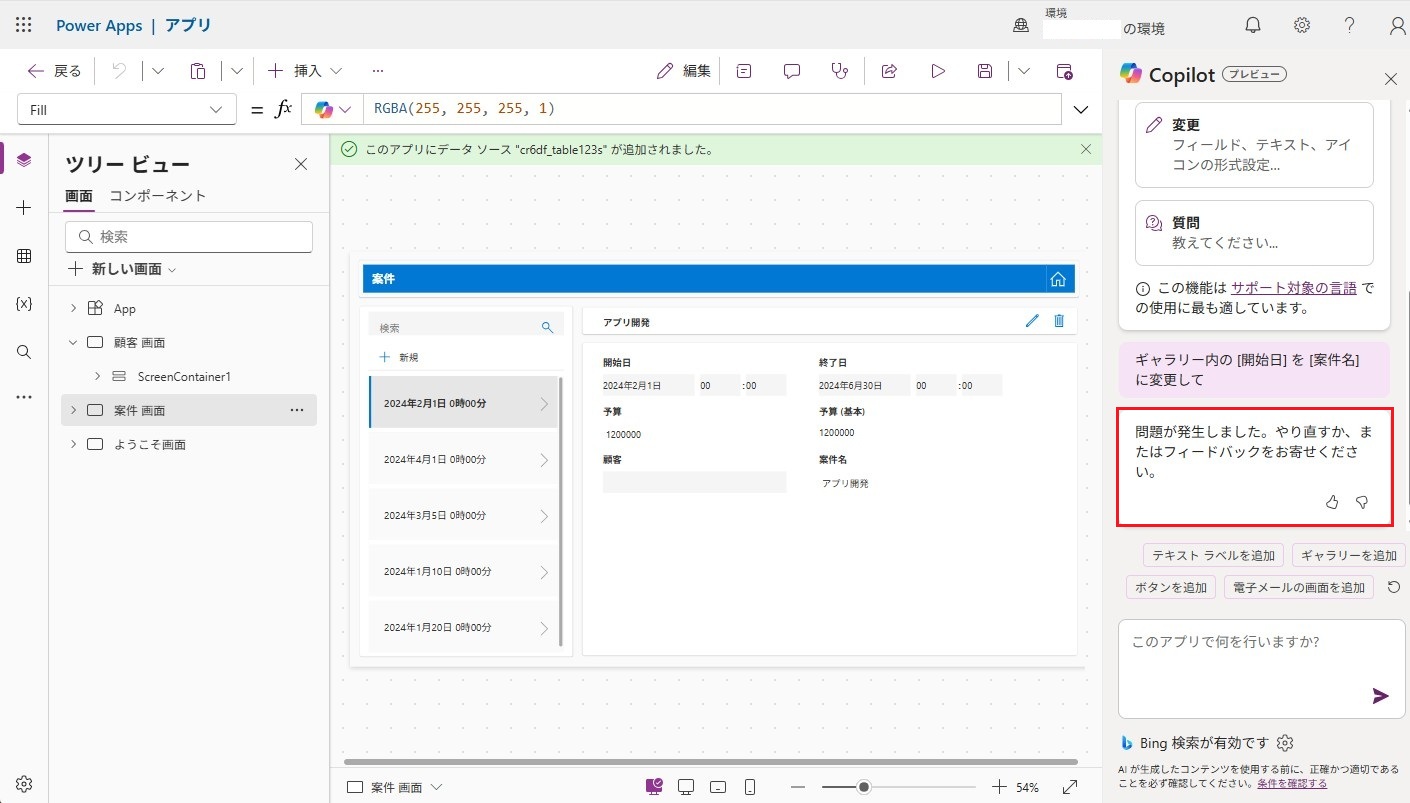Click the Share icon in toolbar
Viewport: 1410px width, 803px height.
(888, 71)
